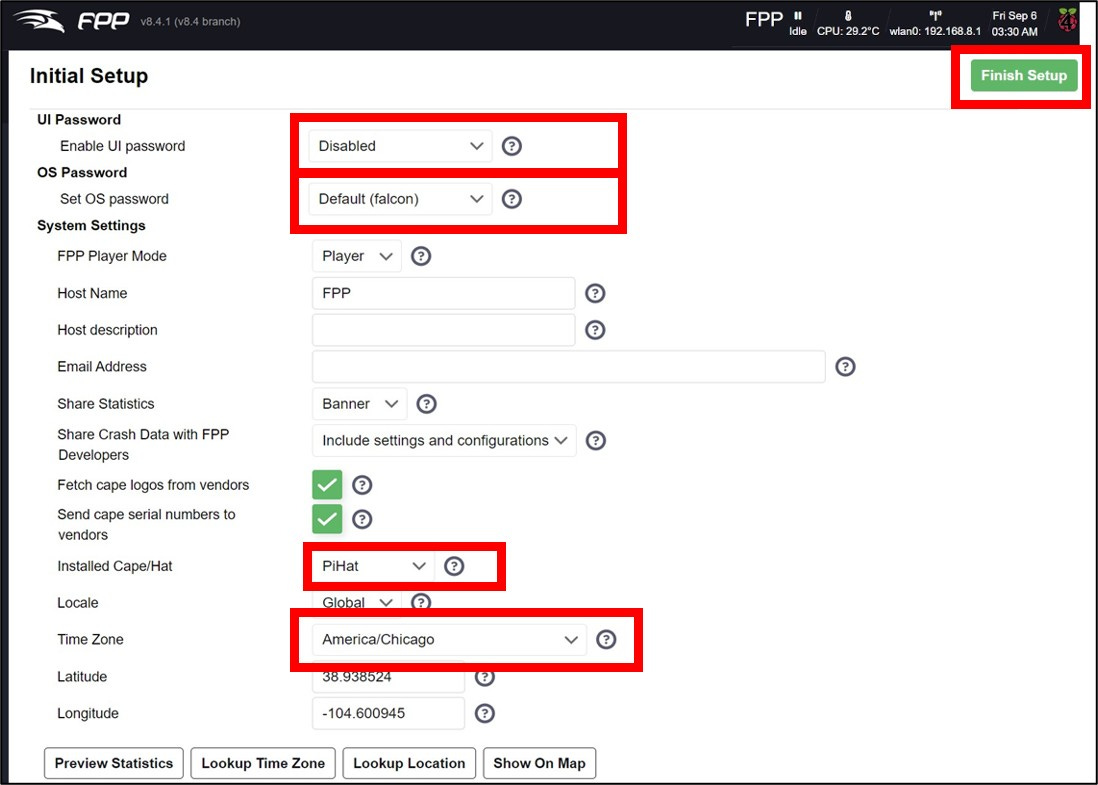Open help for Enable UI password
This screenshot has width=1098, height=785.
512,146
